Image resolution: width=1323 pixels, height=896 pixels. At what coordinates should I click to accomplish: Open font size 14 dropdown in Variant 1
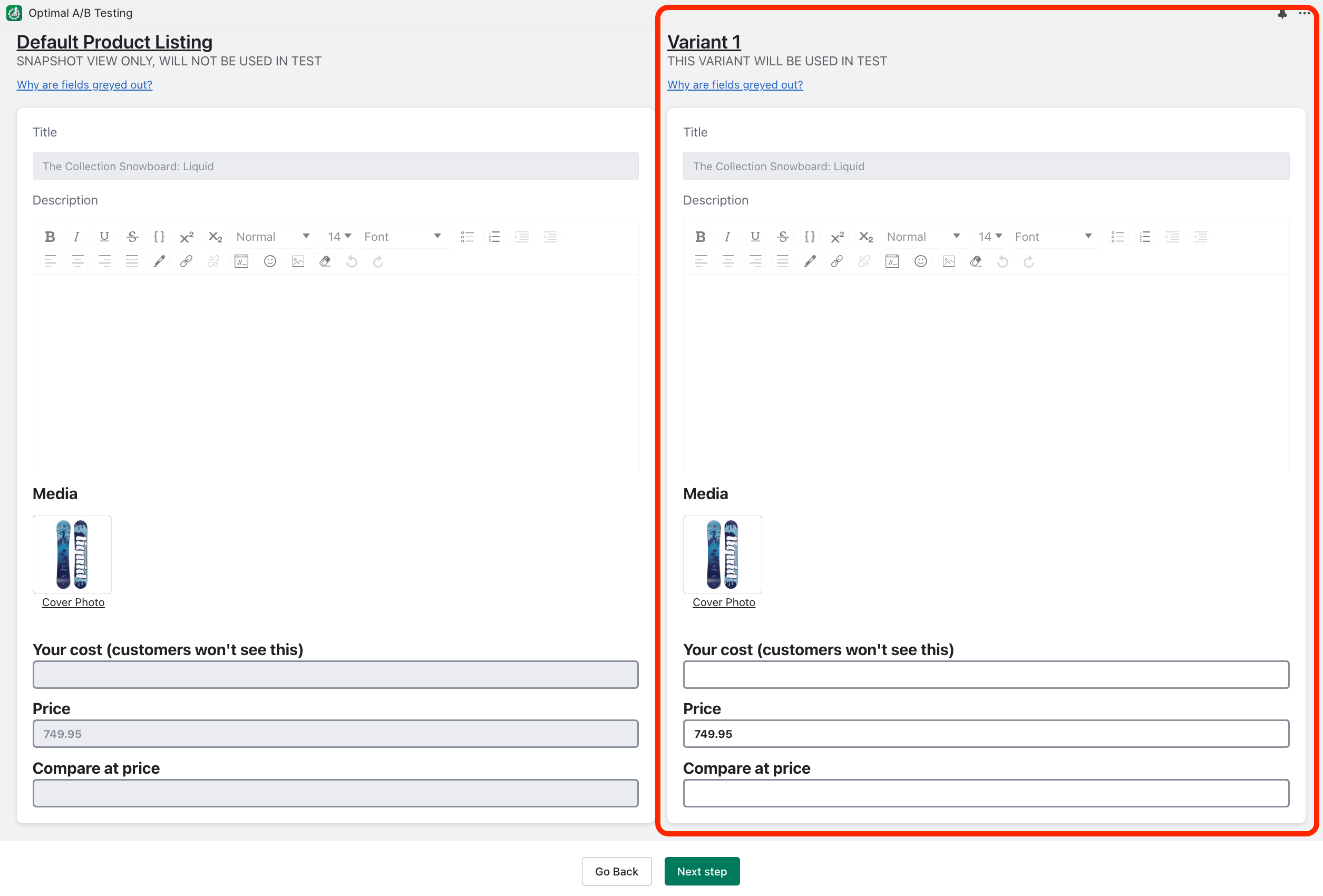[989, 237]
